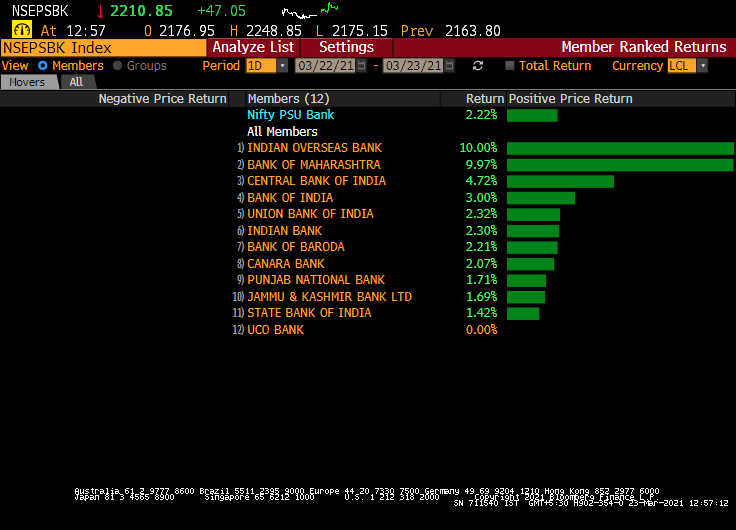This screenshot has width=736, height=530.
Task: Open the Nifty PSU Bank index link
Action: [x=290, y=115]
